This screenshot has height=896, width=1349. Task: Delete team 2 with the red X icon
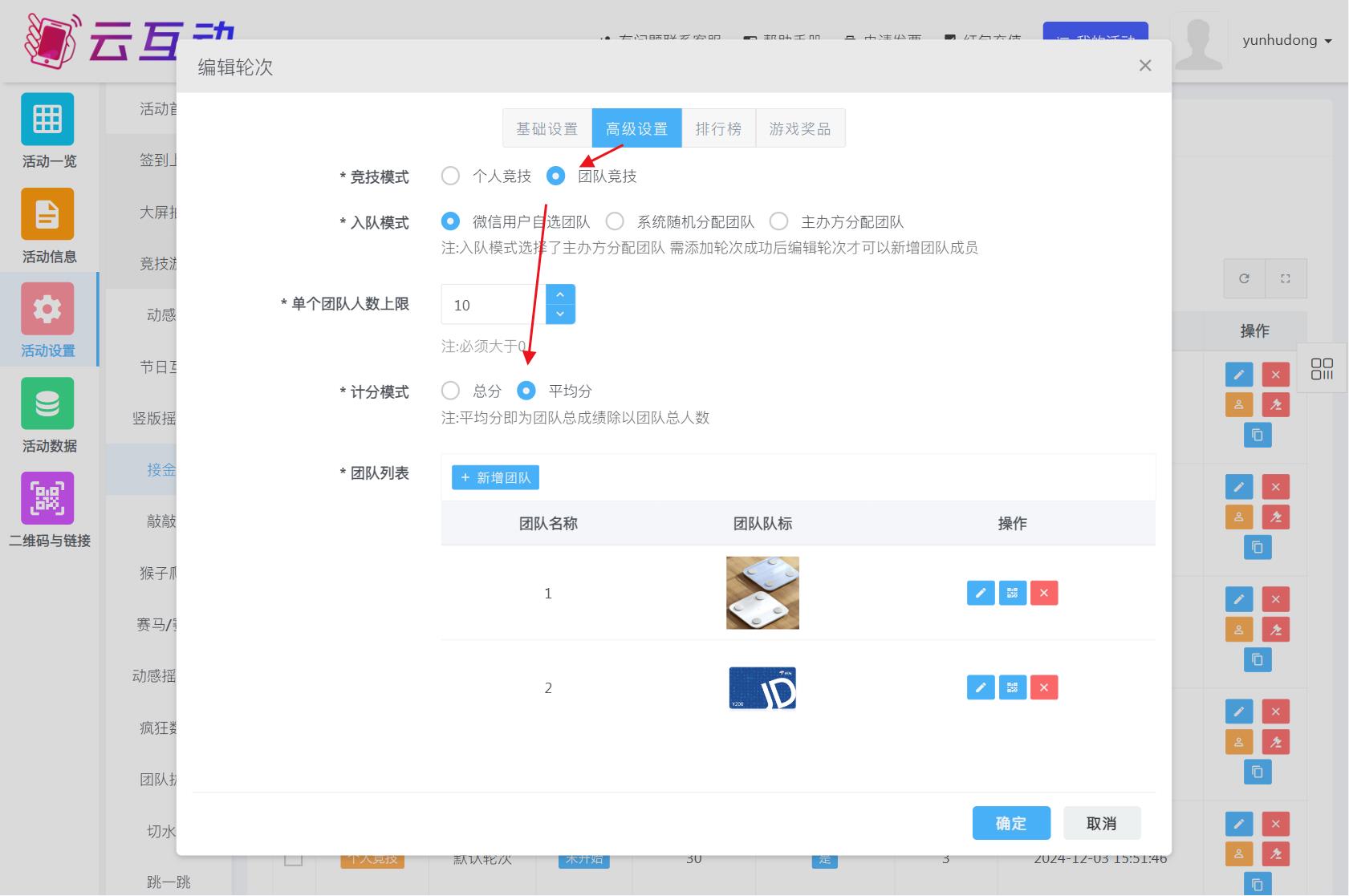(1043, 687)
